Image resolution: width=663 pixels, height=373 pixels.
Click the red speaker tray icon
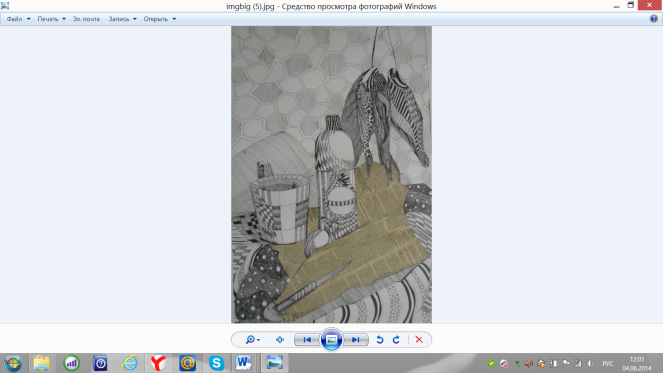pyautogui.click(x=529, y=364)
